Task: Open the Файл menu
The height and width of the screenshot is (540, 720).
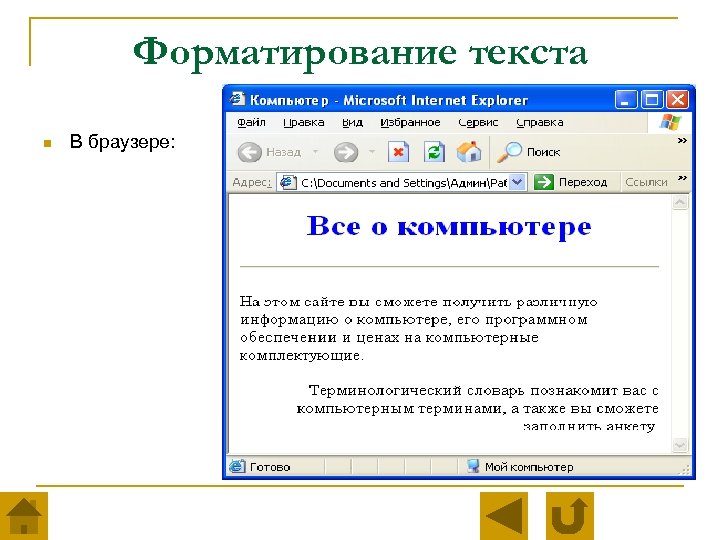Action: click(251, 123)
